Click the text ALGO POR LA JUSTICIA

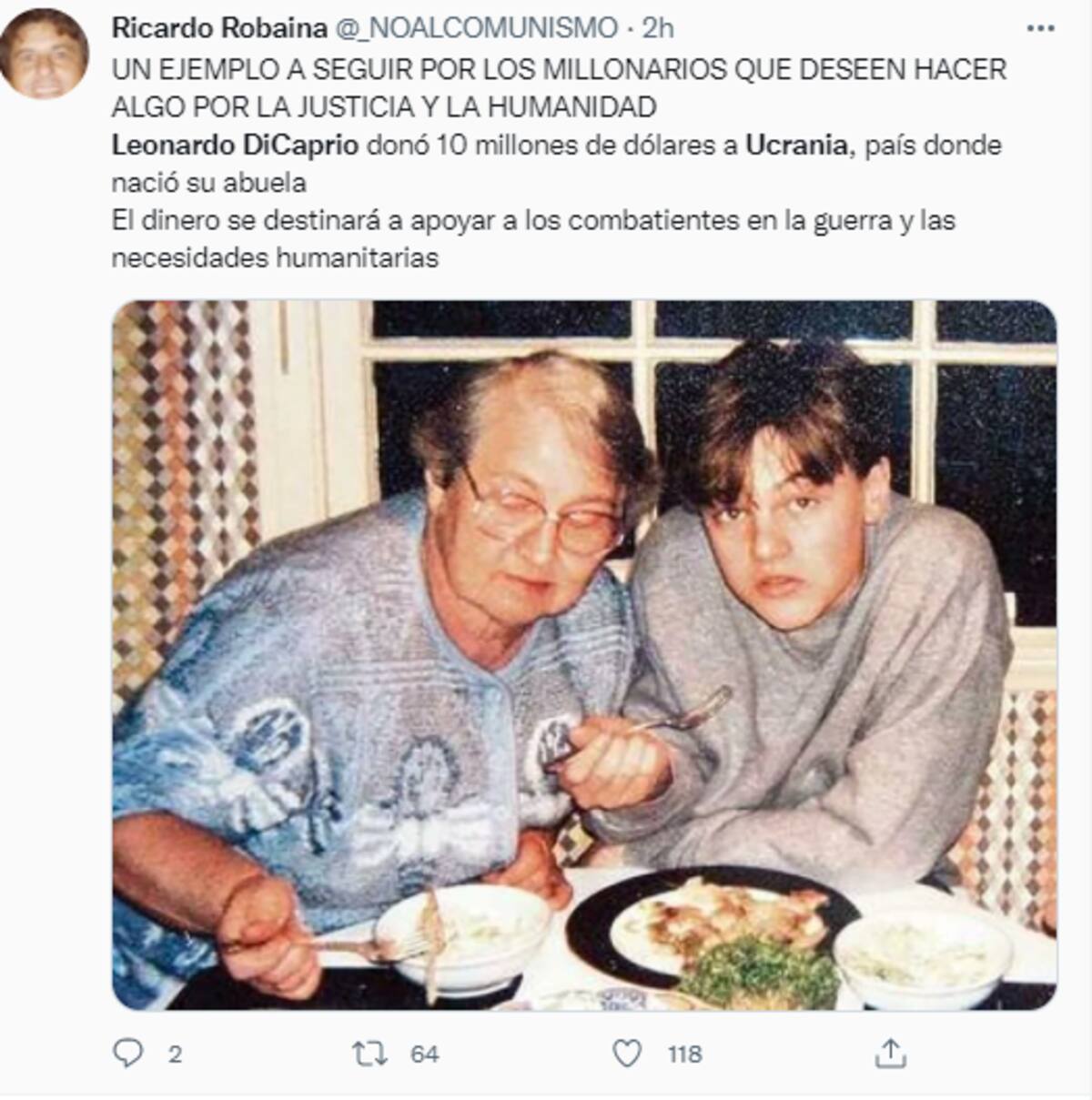click(x=262, y=107)
